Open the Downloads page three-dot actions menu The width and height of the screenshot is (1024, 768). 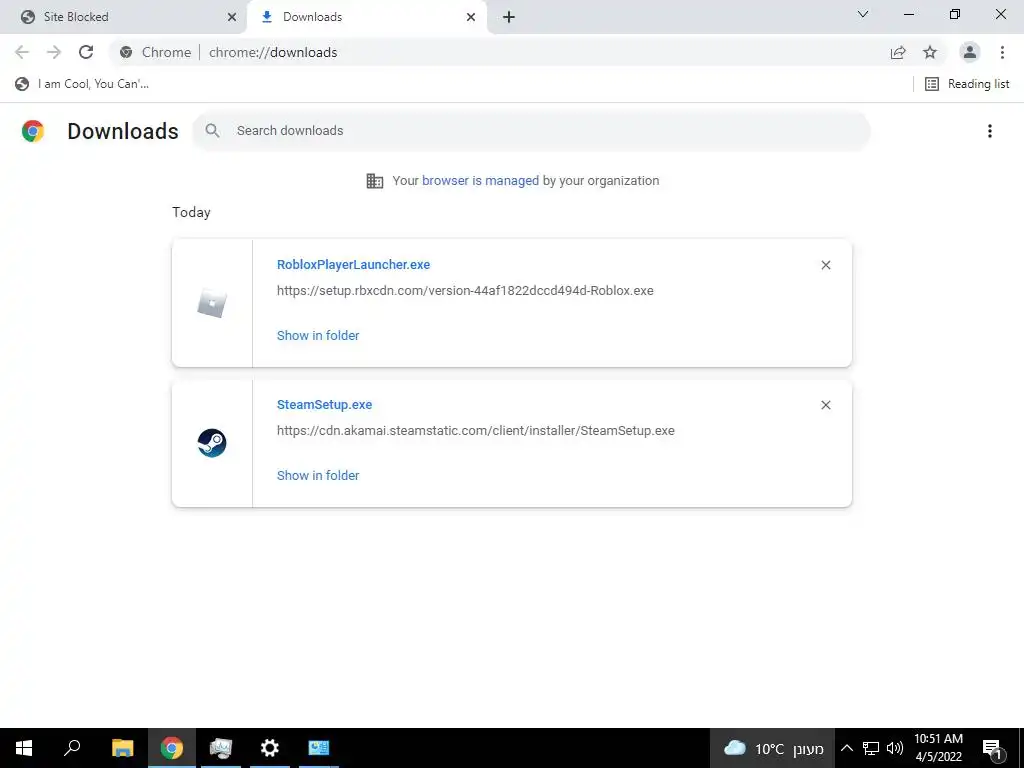click(990, 131)
